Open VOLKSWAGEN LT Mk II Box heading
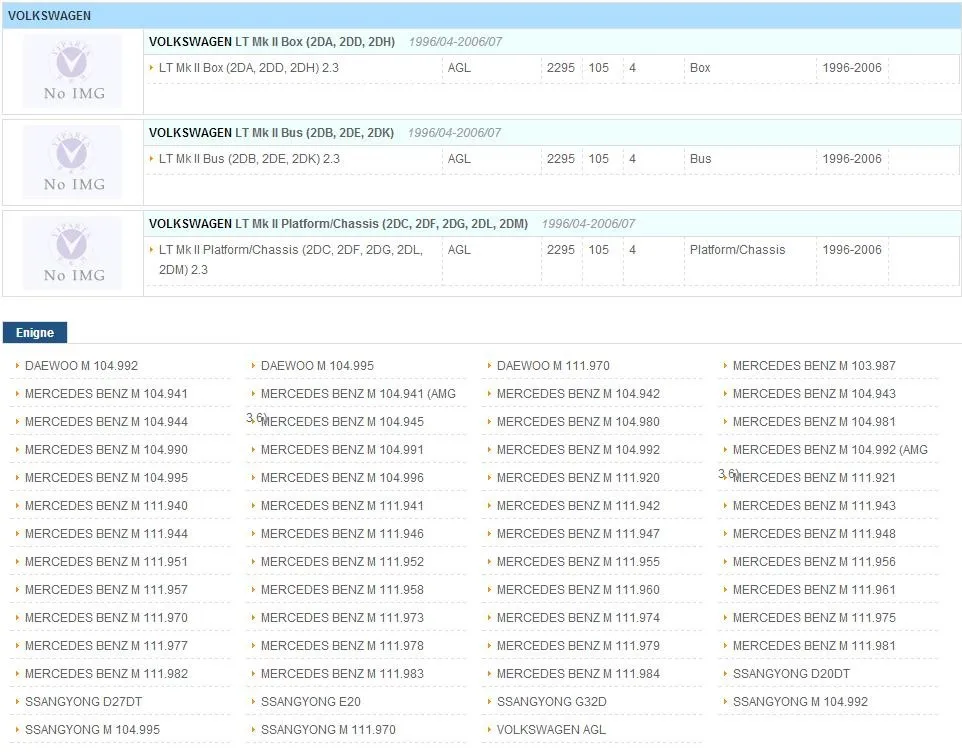The height and width of the screenshot is (752, 962). 272,42
